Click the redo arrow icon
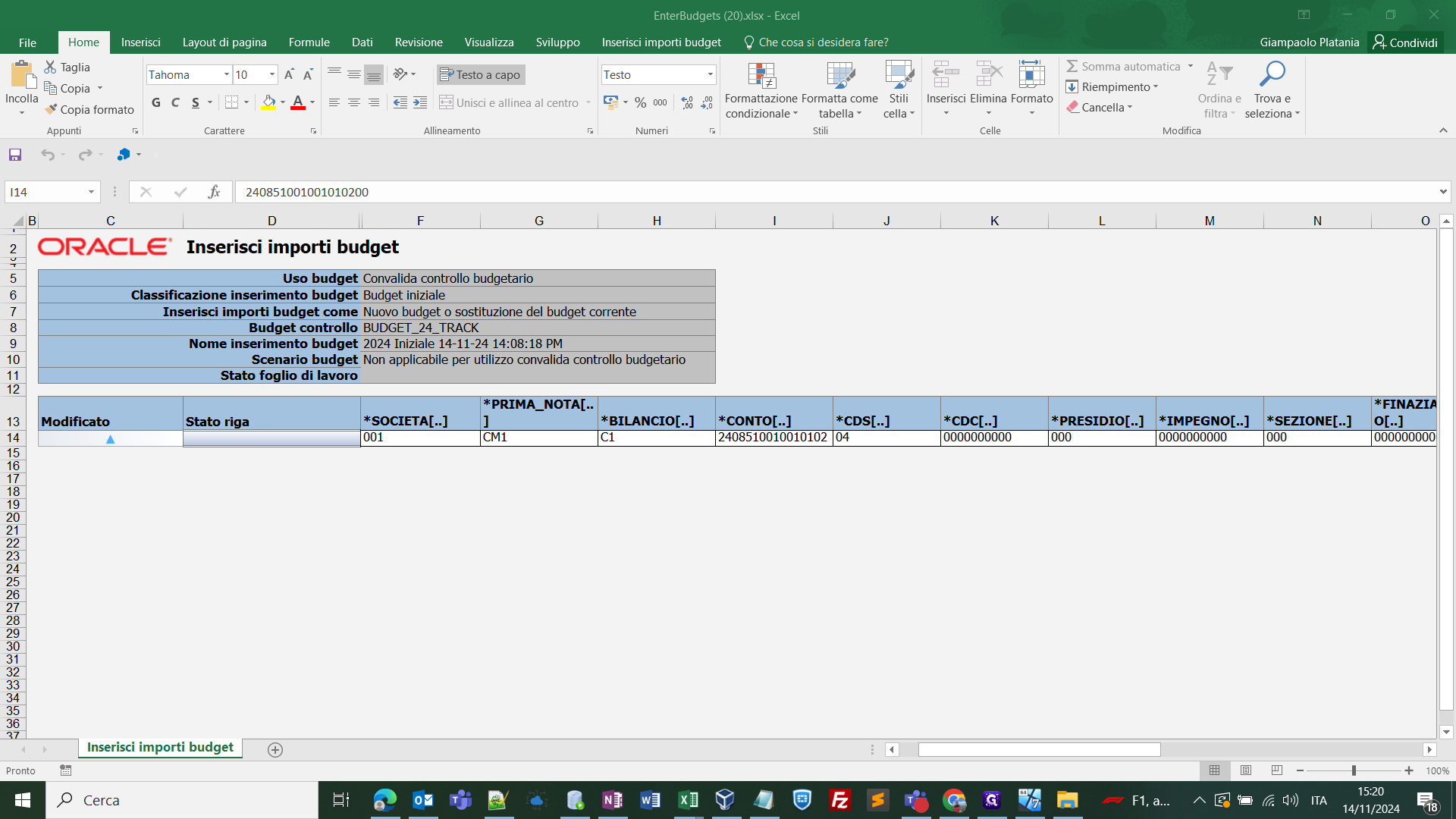1456x819 pixels. [85, 155]
